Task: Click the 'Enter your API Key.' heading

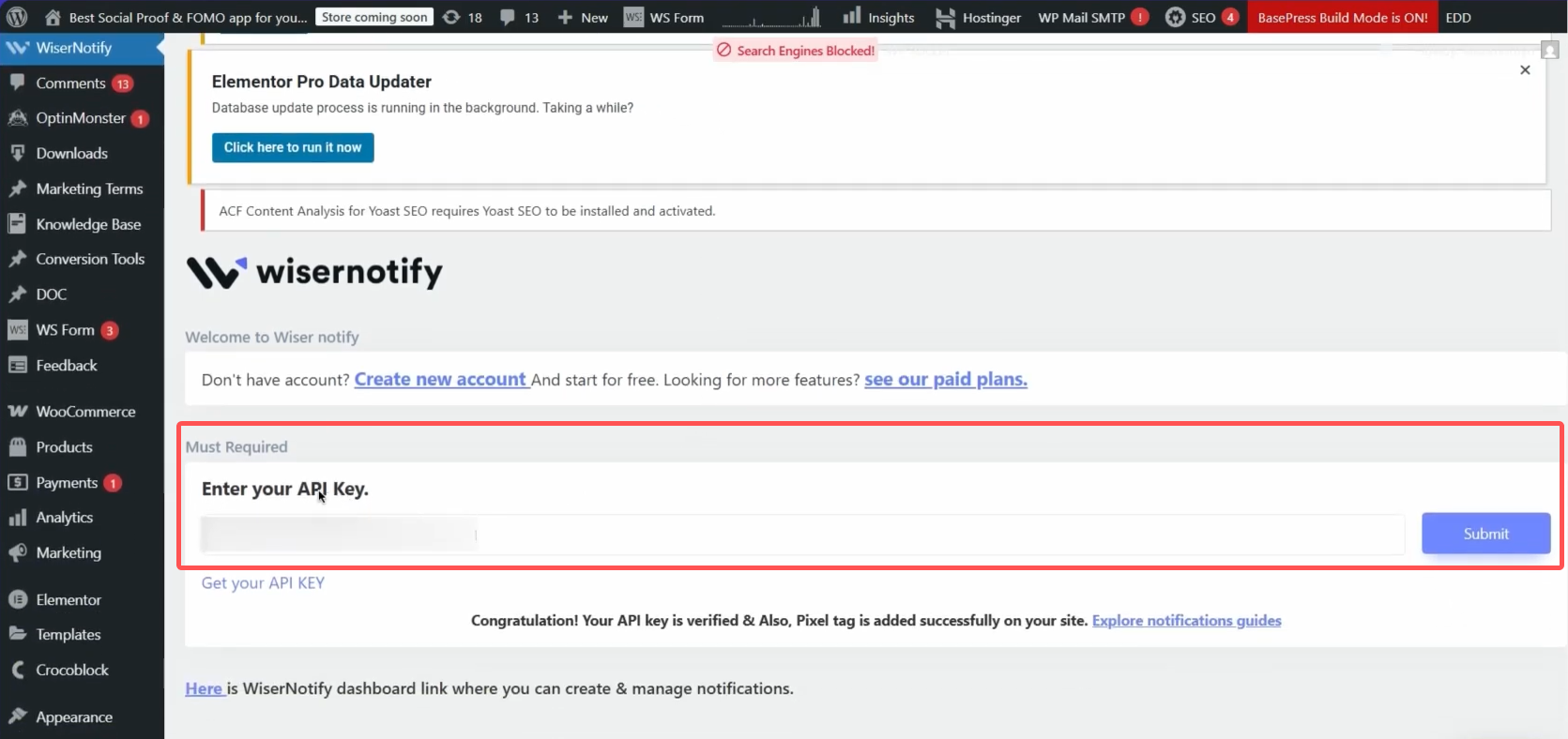Action: click(285, 489)
